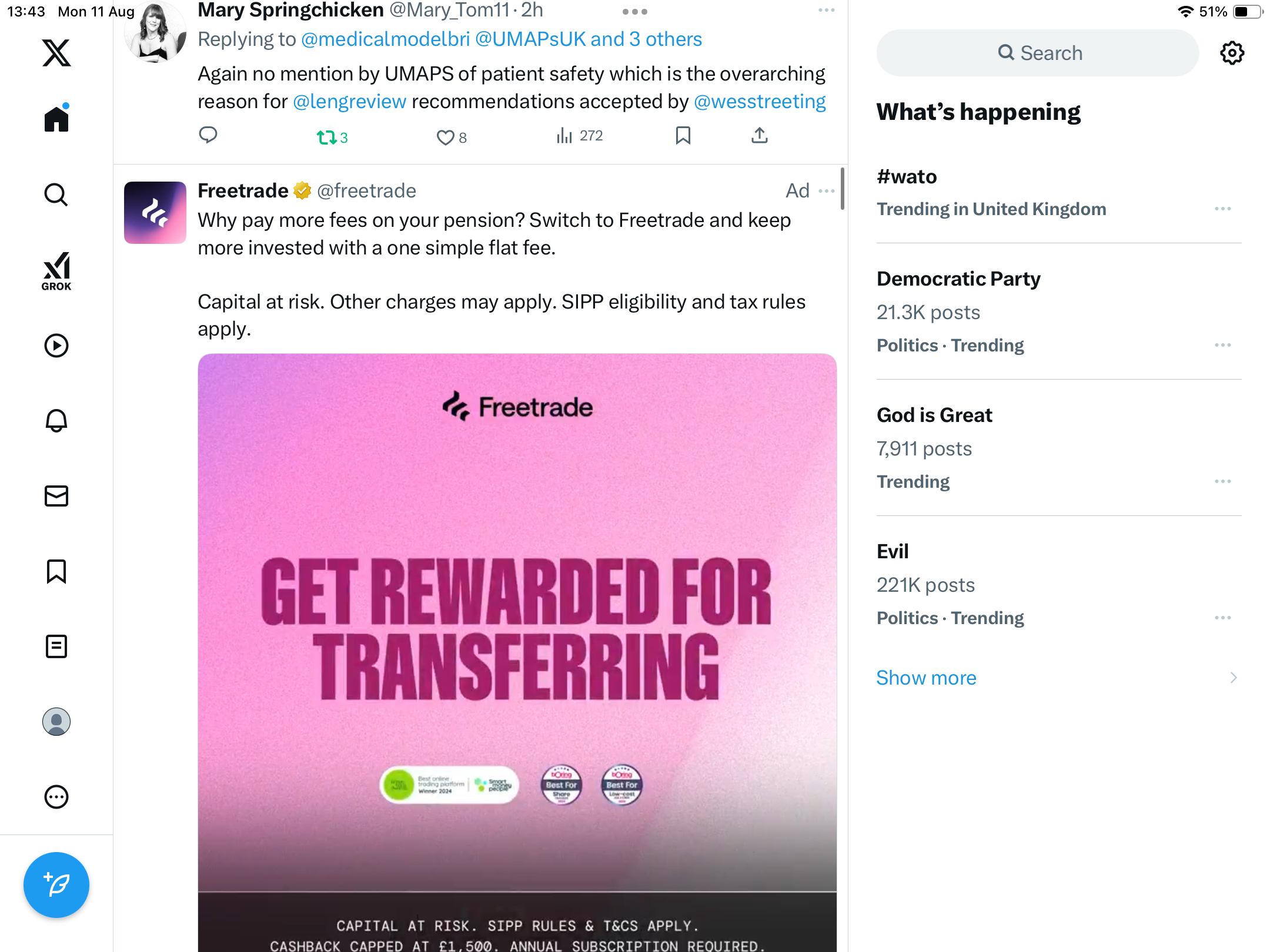1270x952 pixels.
Task: Open God is Great trending topic
Action: [934, 415]
